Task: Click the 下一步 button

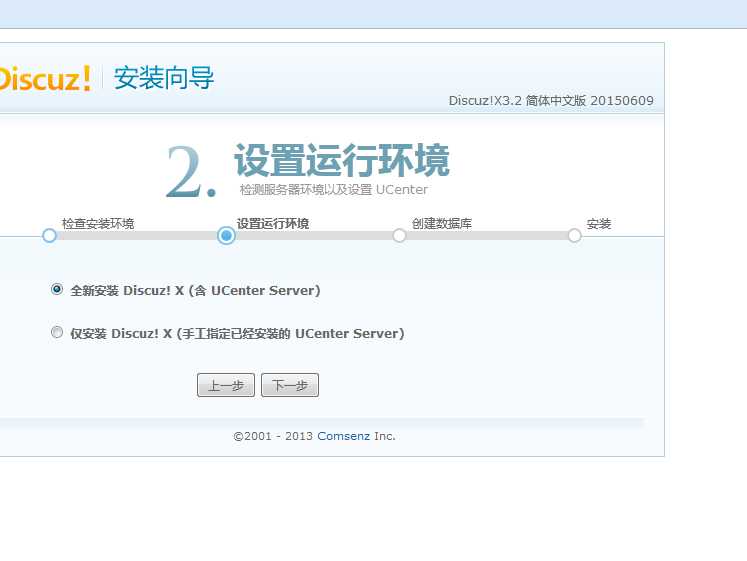Action: point(290,385)
